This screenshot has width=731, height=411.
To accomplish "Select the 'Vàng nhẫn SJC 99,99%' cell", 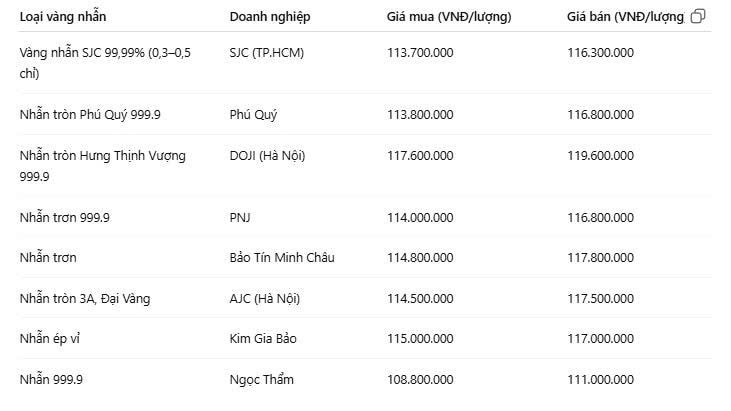I will coord(105,63).
